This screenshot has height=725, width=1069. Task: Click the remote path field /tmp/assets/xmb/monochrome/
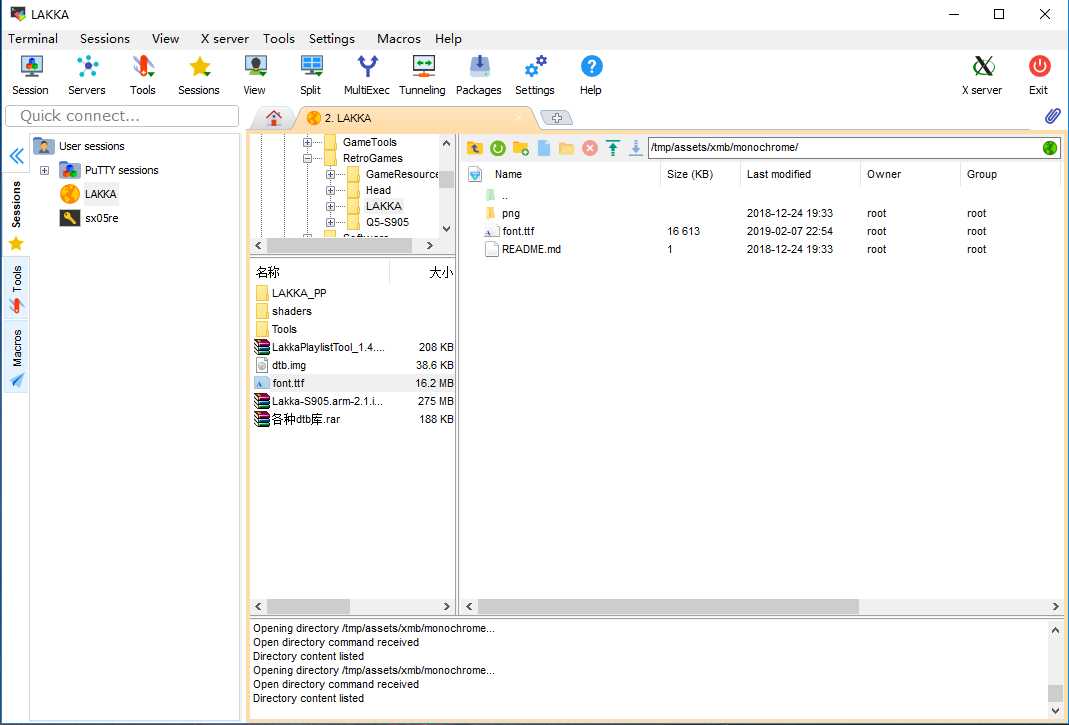click(x=844, y=147)
